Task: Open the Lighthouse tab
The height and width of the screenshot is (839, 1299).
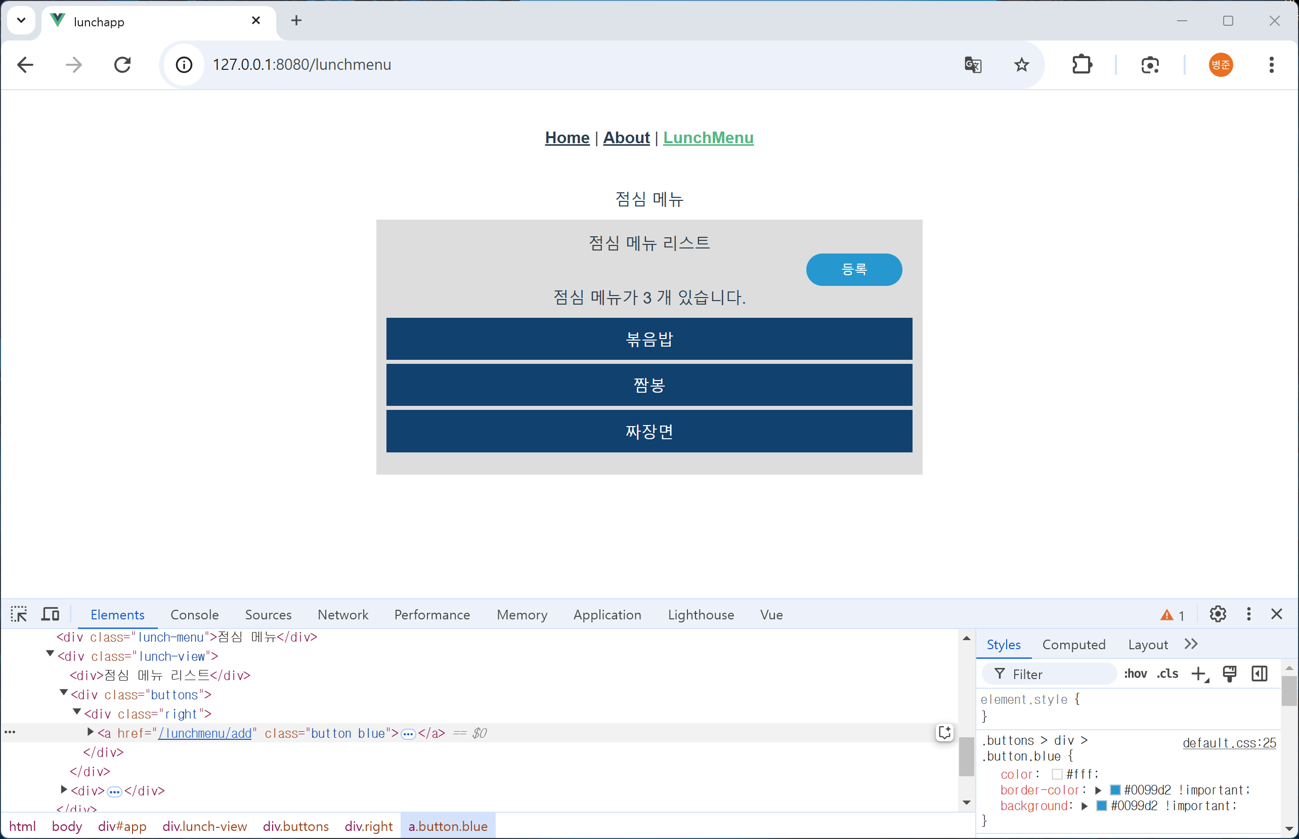Action: [x=701, y=615]
